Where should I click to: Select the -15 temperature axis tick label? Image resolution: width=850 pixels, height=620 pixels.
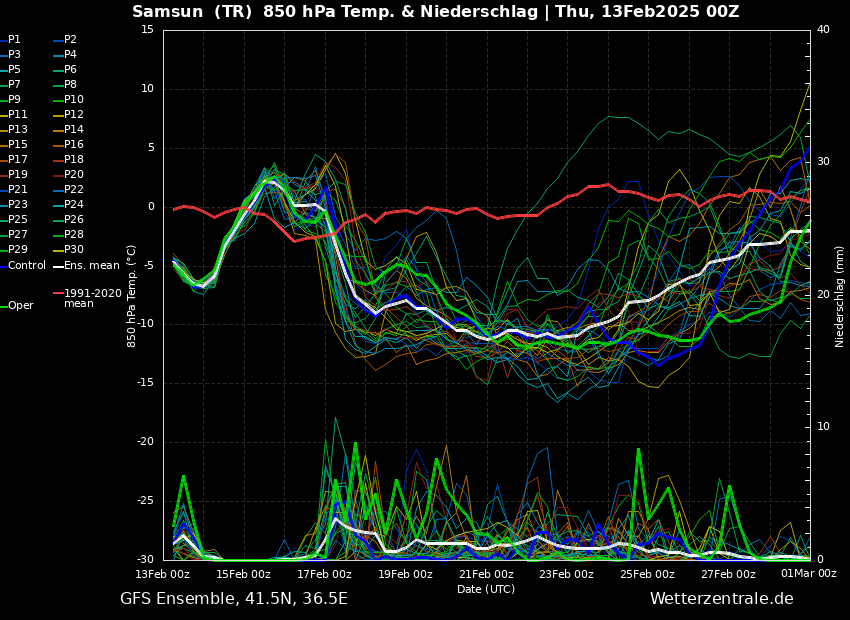coord(145,383)
